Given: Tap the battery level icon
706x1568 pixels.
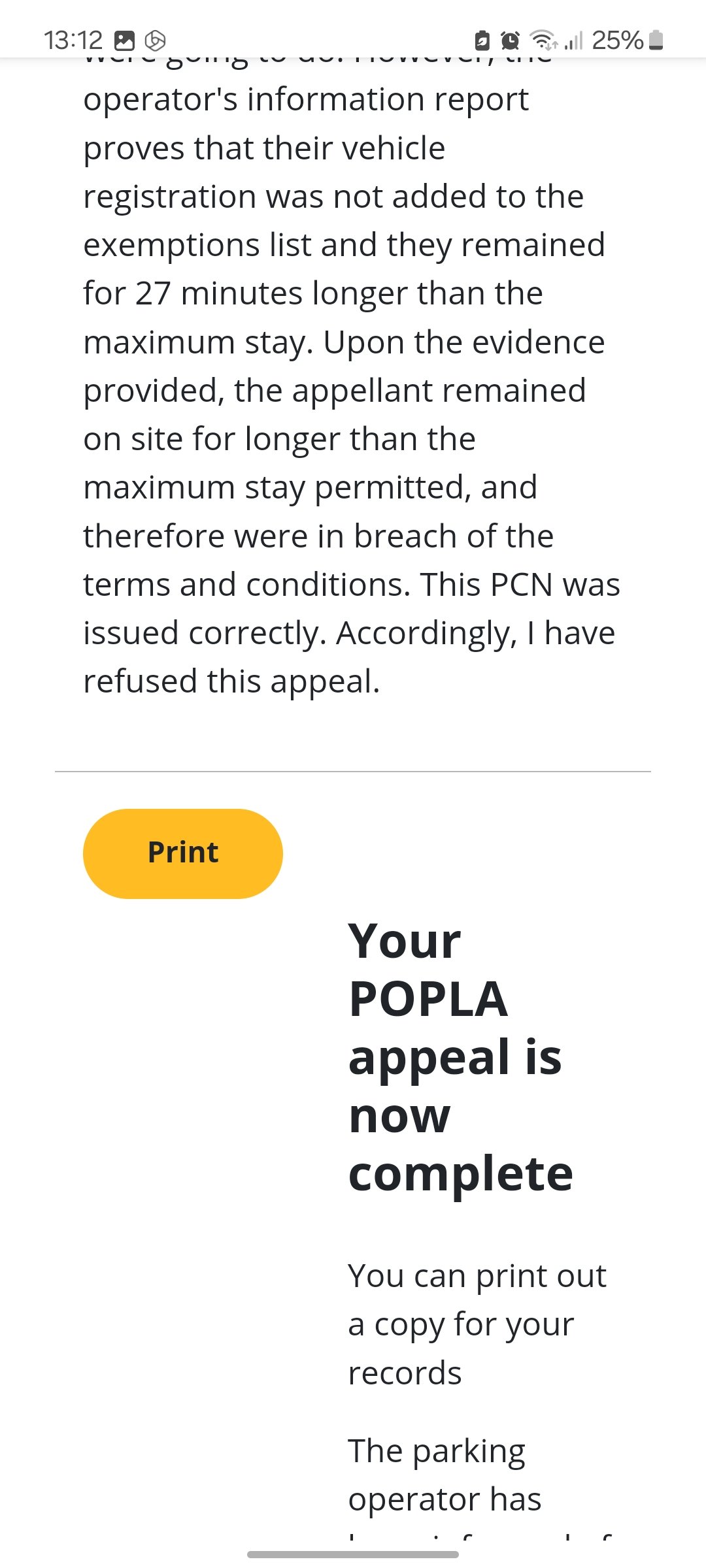Looking at the screenshot, I should pos(657,41).
